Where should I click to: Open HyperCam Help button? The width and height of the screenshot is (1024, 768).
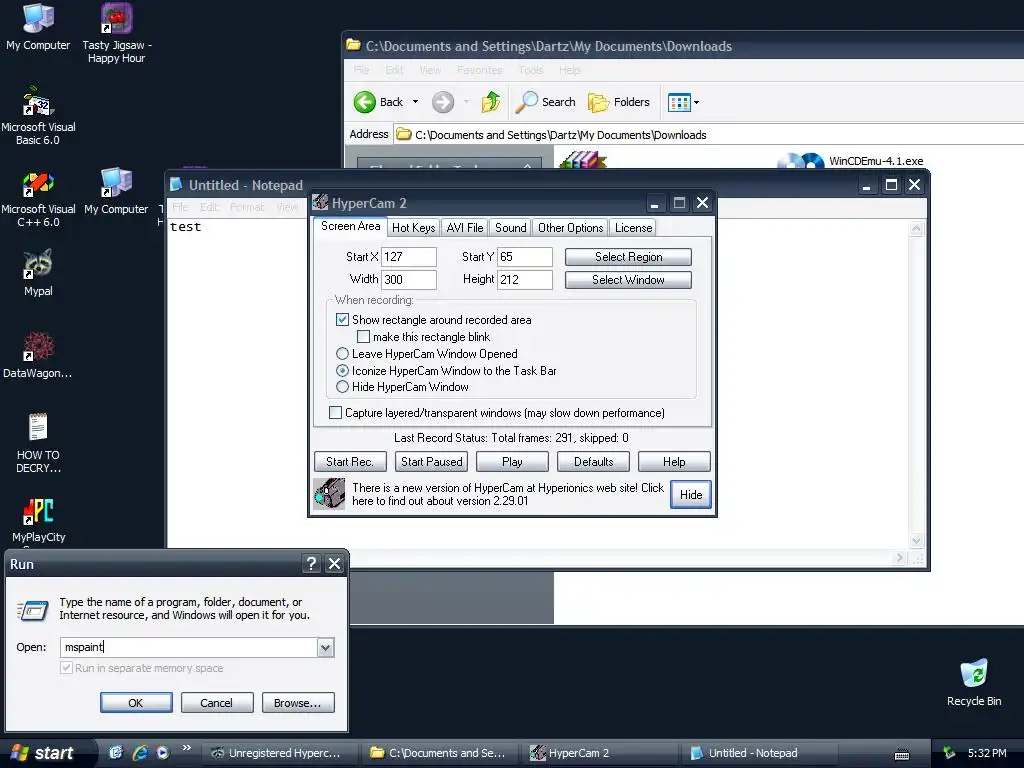674,462
